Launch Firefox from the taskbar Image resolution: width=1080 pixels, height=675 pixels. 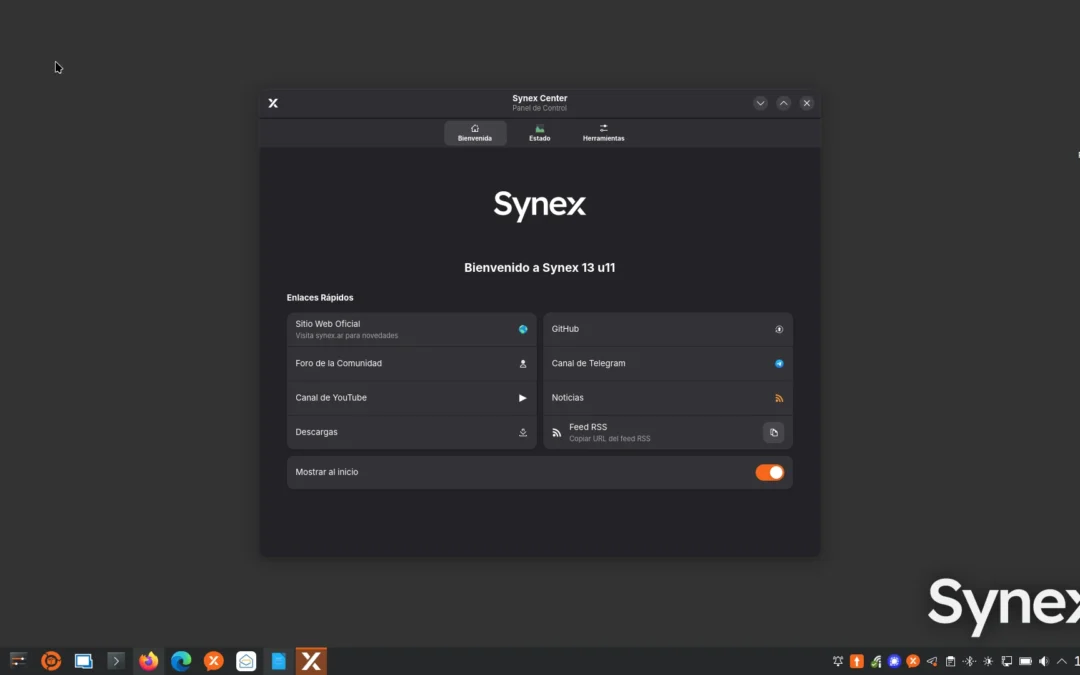148,661
